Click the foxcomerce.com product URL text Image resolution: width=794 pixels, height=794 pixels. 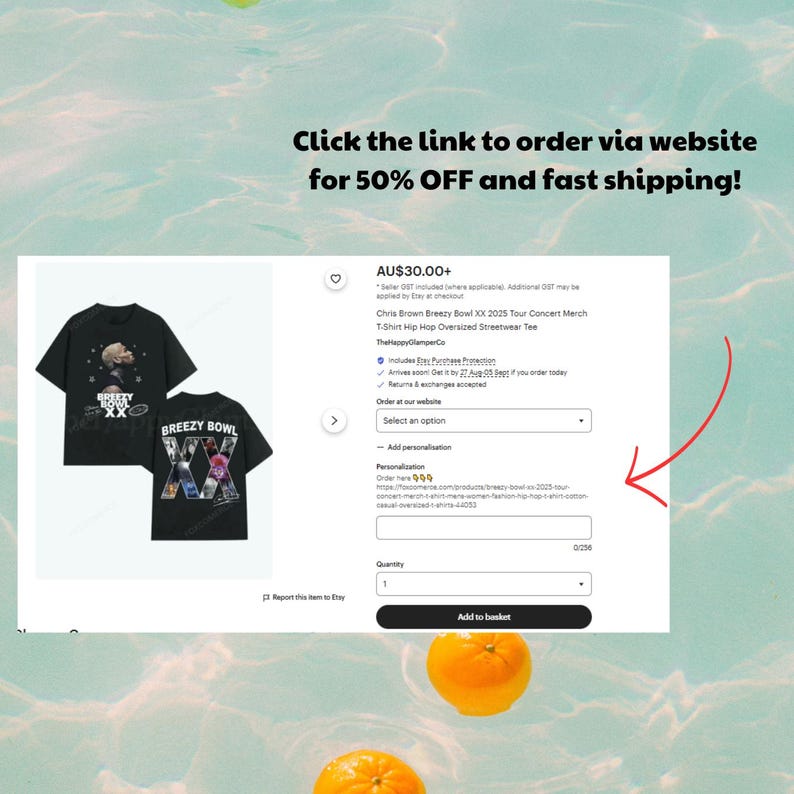482,496
